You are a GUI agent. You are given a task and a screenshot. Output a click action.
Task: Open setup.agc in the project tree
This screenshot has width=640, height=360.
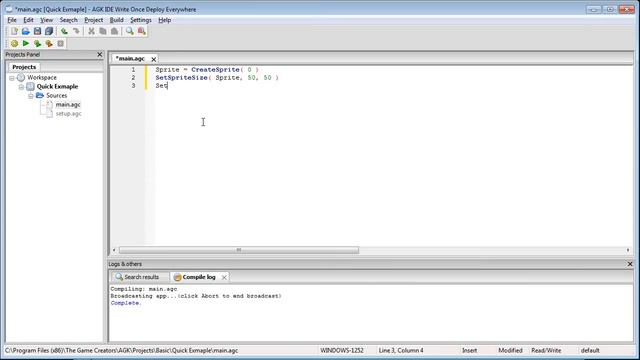(68, 113)
